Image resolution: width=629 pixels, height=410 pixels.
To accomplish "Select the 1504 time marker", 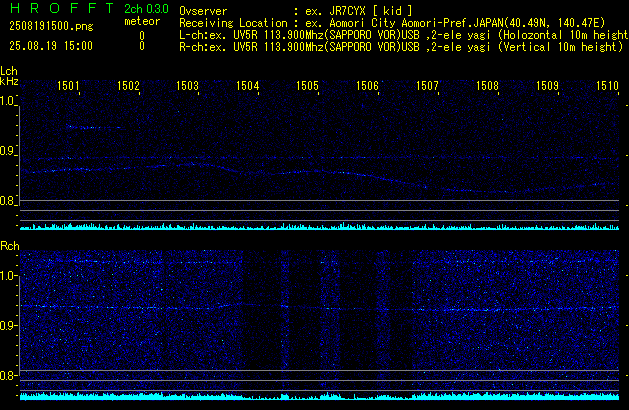I will point(248,86).
